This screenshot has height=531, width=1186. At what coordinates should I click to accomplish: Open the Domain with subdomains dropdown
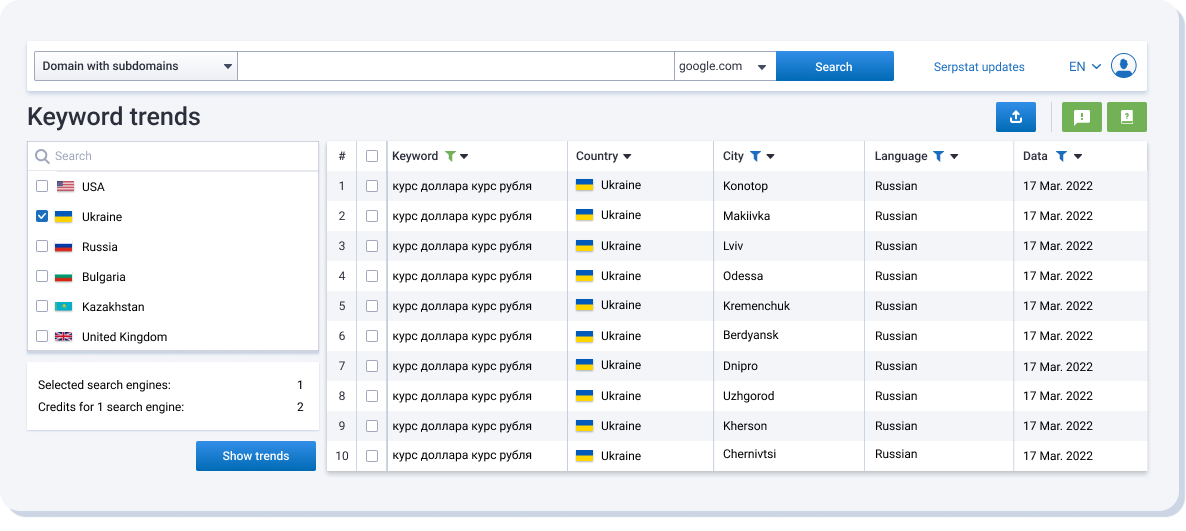pos(136,66)
